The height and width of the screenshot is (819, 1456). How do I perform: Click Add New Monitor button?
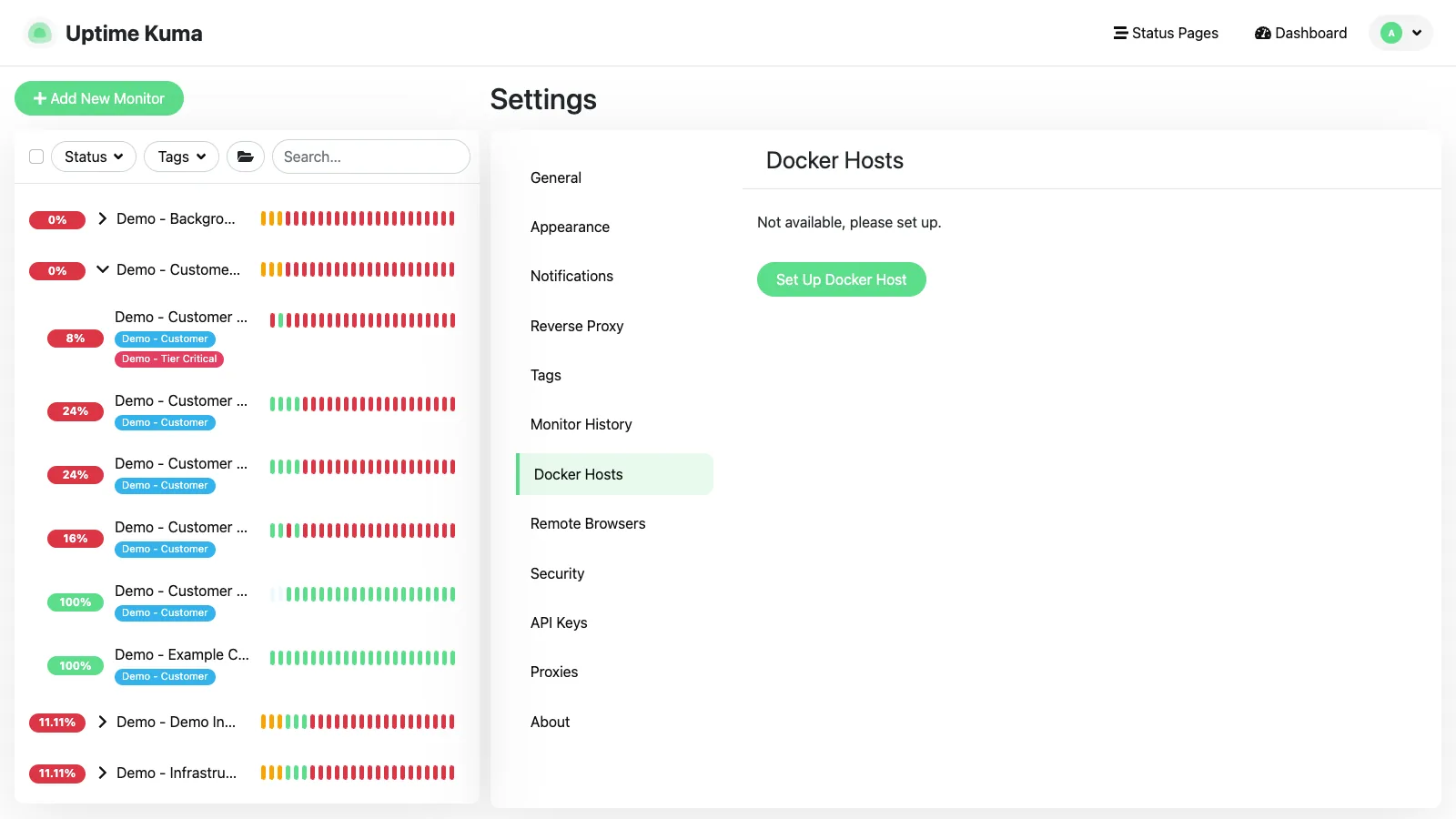point(99,98)
